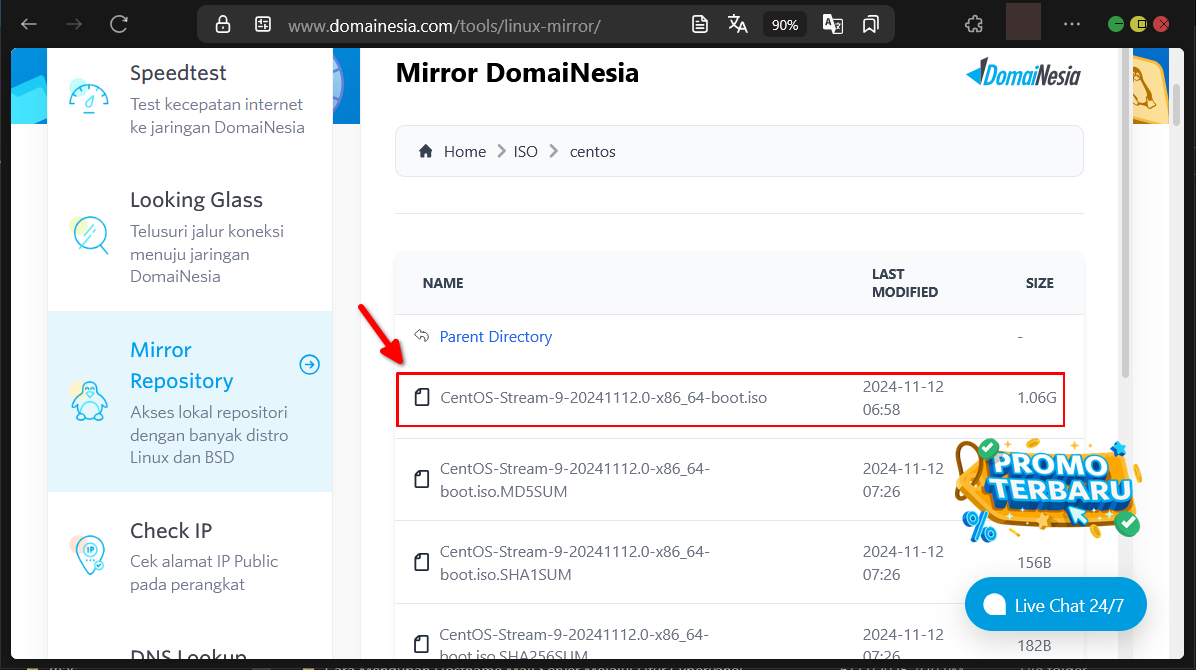This screenshot has width=1196, height=670.
Task: Start Live Chat 24/7
Action: 1056,605
